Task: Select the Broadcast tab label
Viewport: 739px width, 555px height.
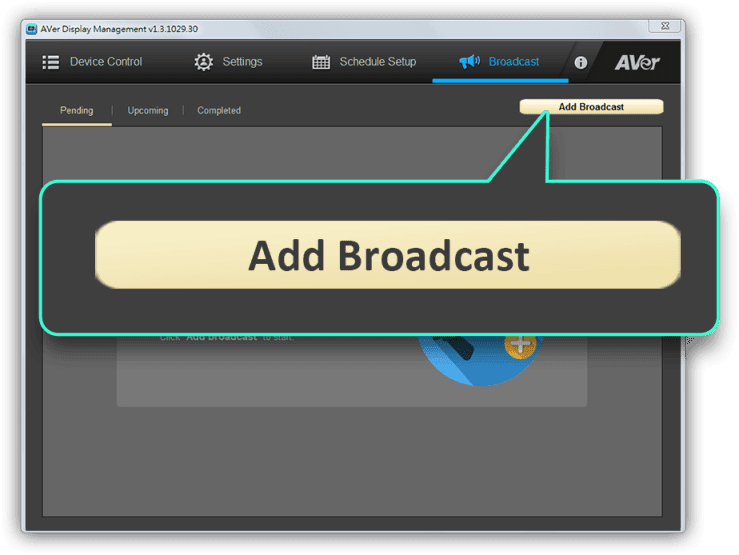Action: pyautogui.click(x=514, y=62)
